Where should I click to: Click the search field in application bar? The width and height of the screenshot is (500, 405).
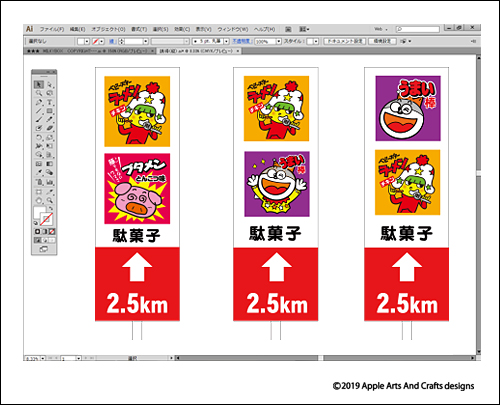(418, 29)
